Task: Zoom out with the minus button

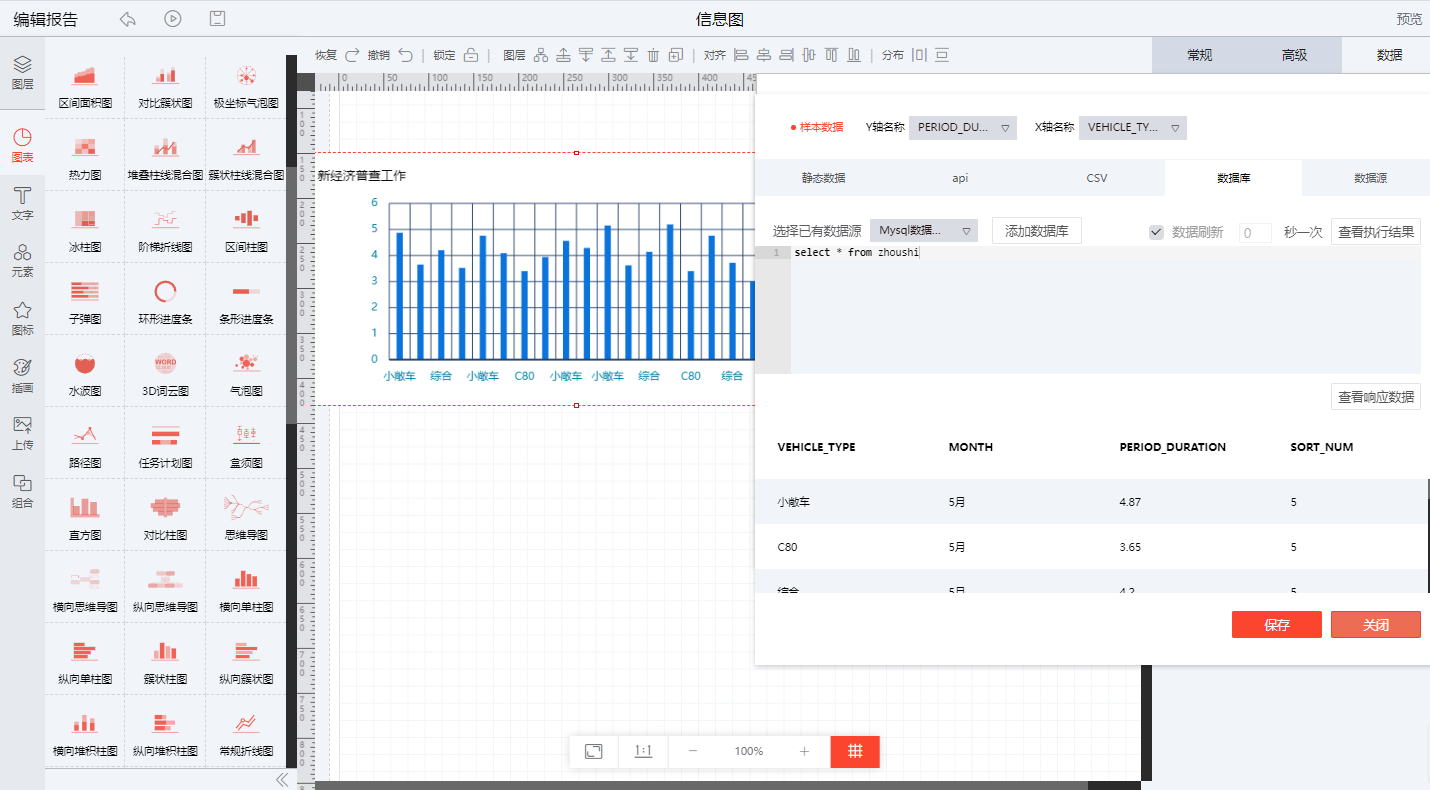Action: [693, 751]
